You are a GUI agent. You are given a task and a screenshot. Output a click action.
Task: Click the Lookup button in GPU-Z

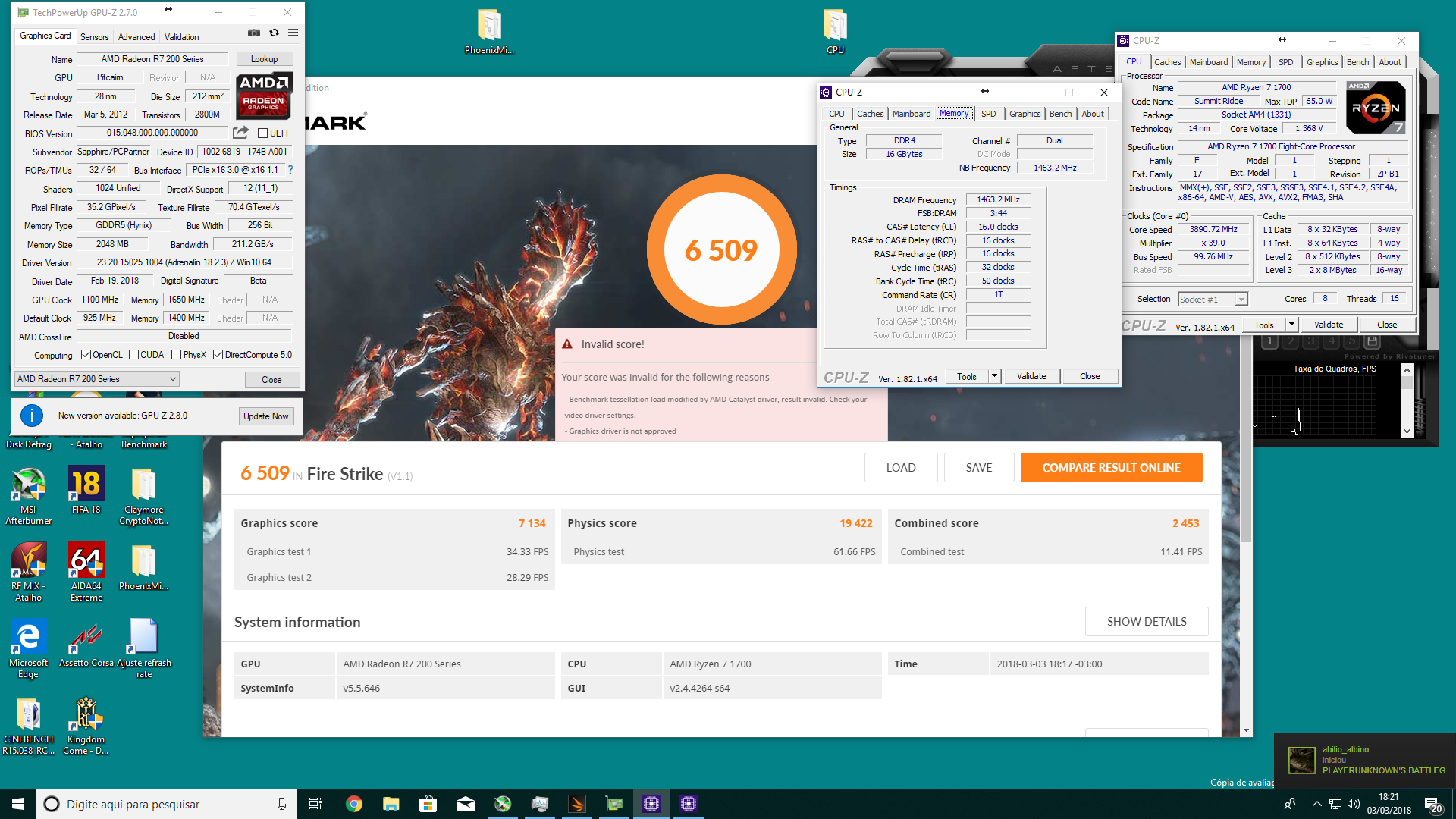click(264, 59)
